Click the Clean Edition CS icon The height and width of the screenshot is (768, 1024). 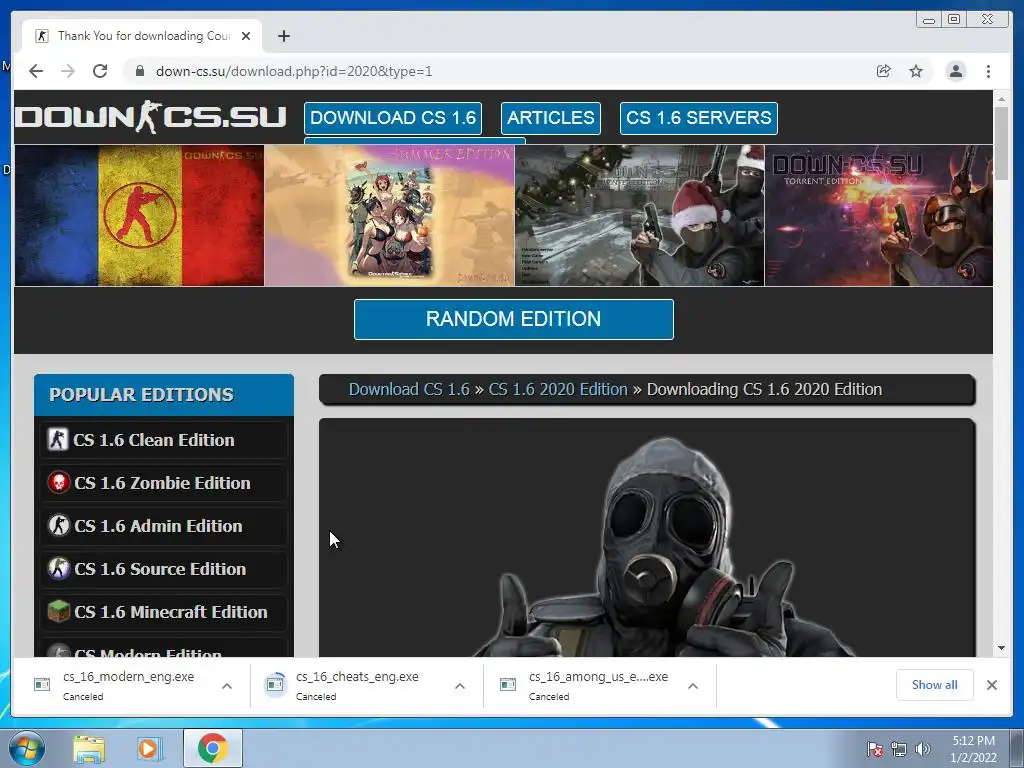(57, 440)
